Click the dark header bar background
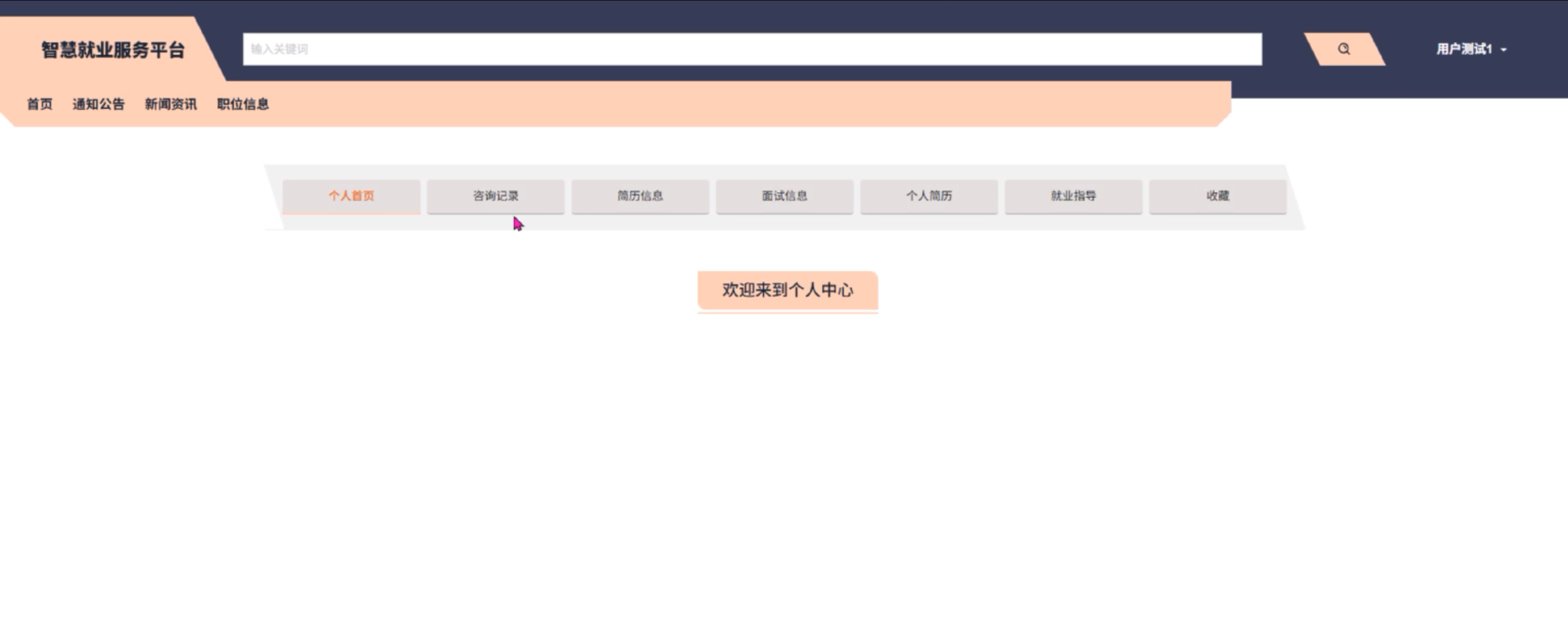Screen dimensions: 1568x633 click(730, 15)
